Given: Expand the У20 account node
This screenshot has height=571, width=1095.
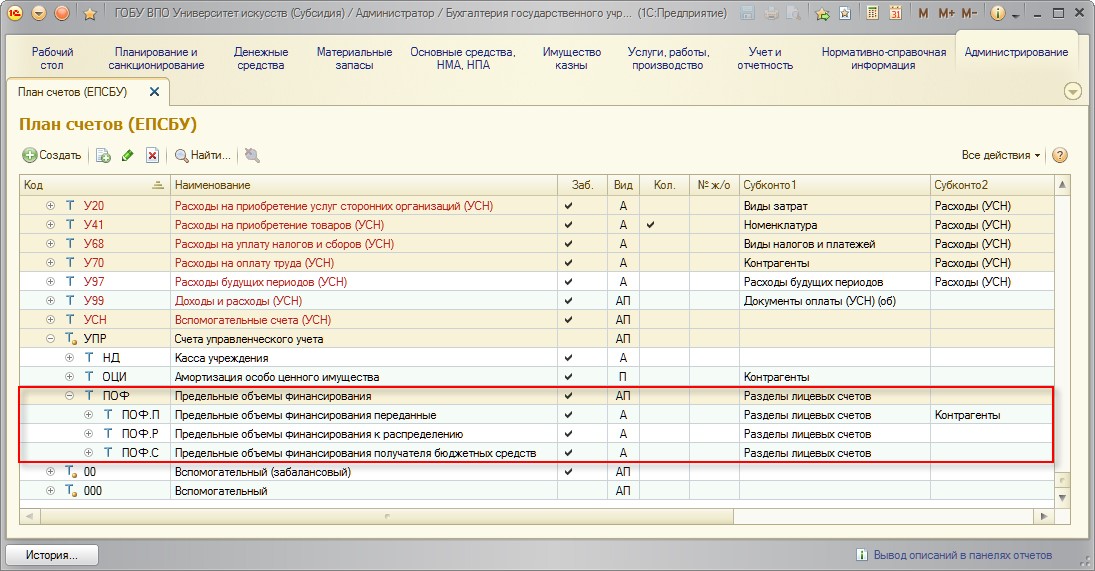Looking at the screenshot, I should 50,206.
